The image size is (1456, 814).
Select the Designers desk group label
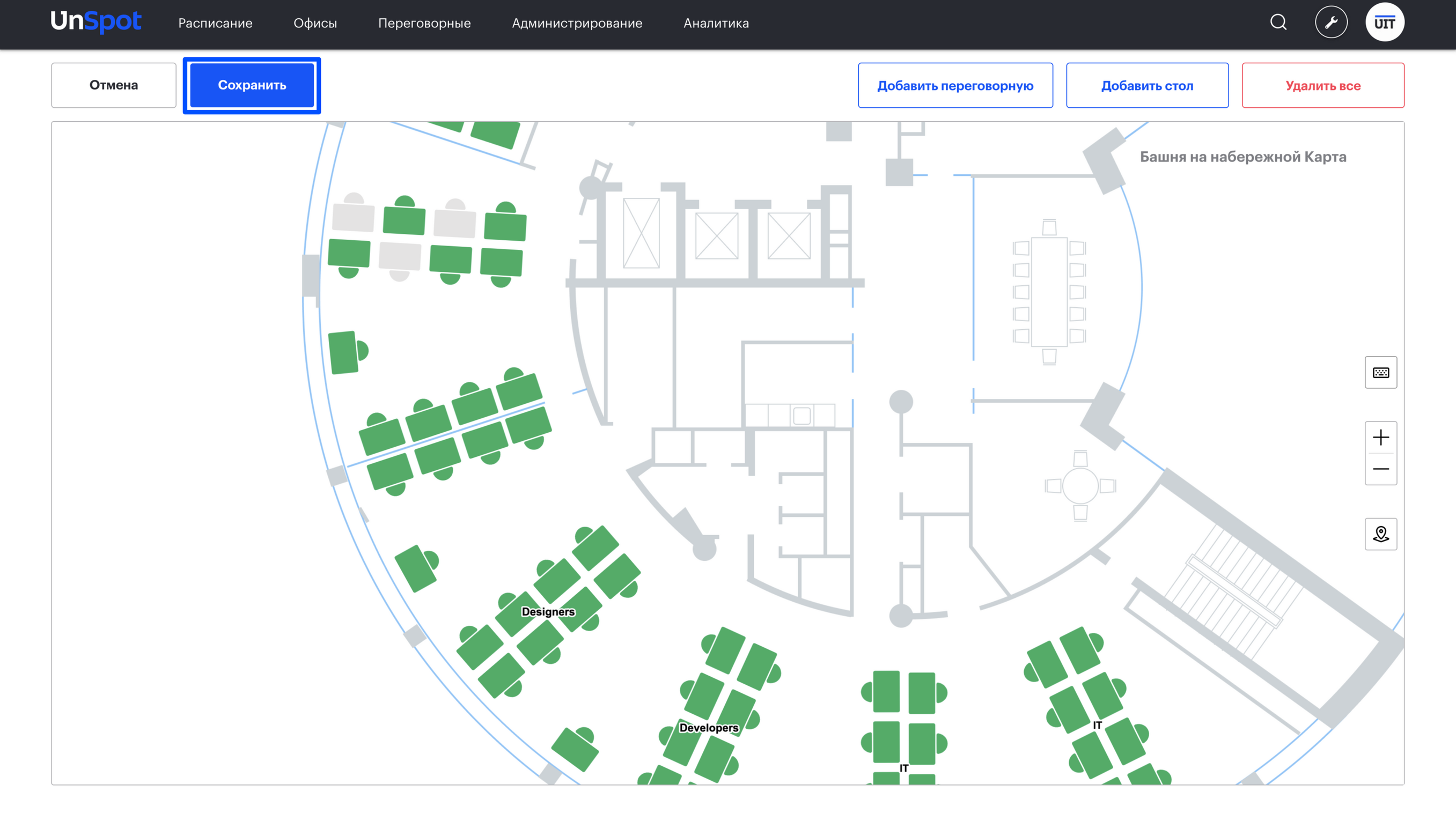point(548,612)
